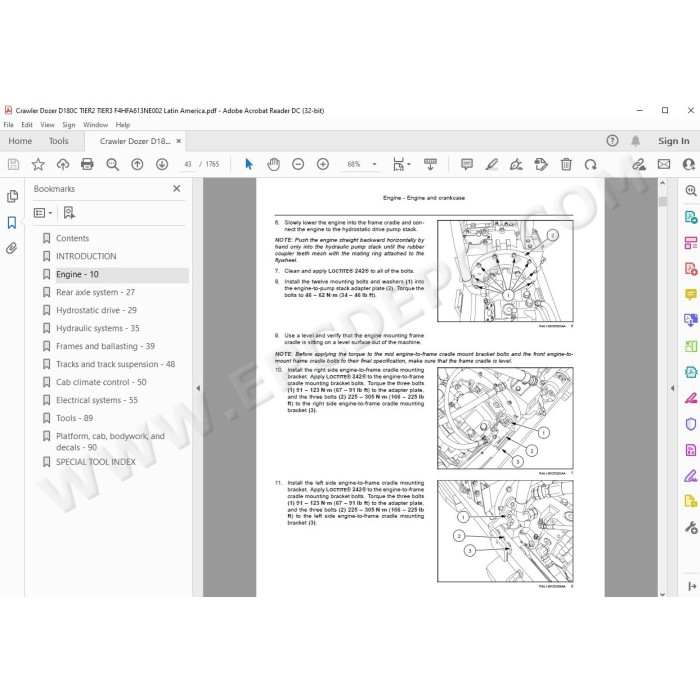The height and width of the screenshot is (700, 700).
Task: Click the Save file icon in the toolbar
Action: [13, 164]
